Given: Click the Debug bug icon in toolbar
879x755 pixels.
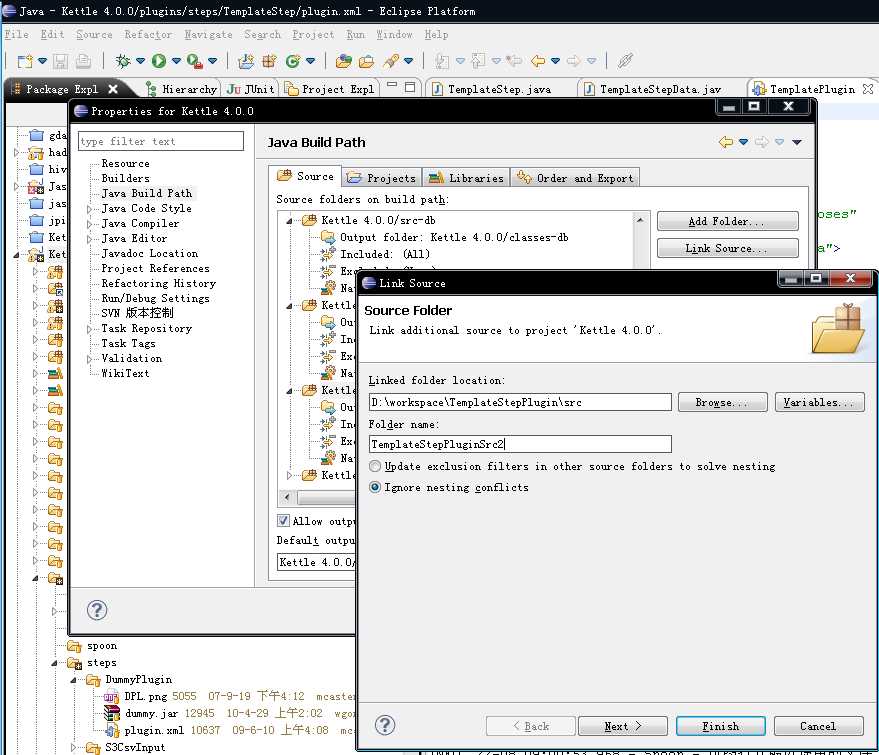Looking at the screenshot, I should click(122, 61).
